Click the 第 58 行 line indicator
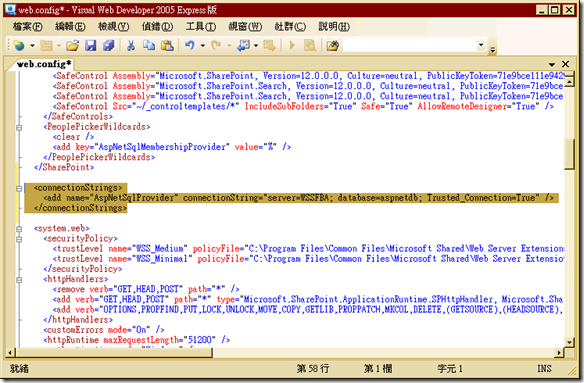Viewport: 584px width, 383px height. 313,369
